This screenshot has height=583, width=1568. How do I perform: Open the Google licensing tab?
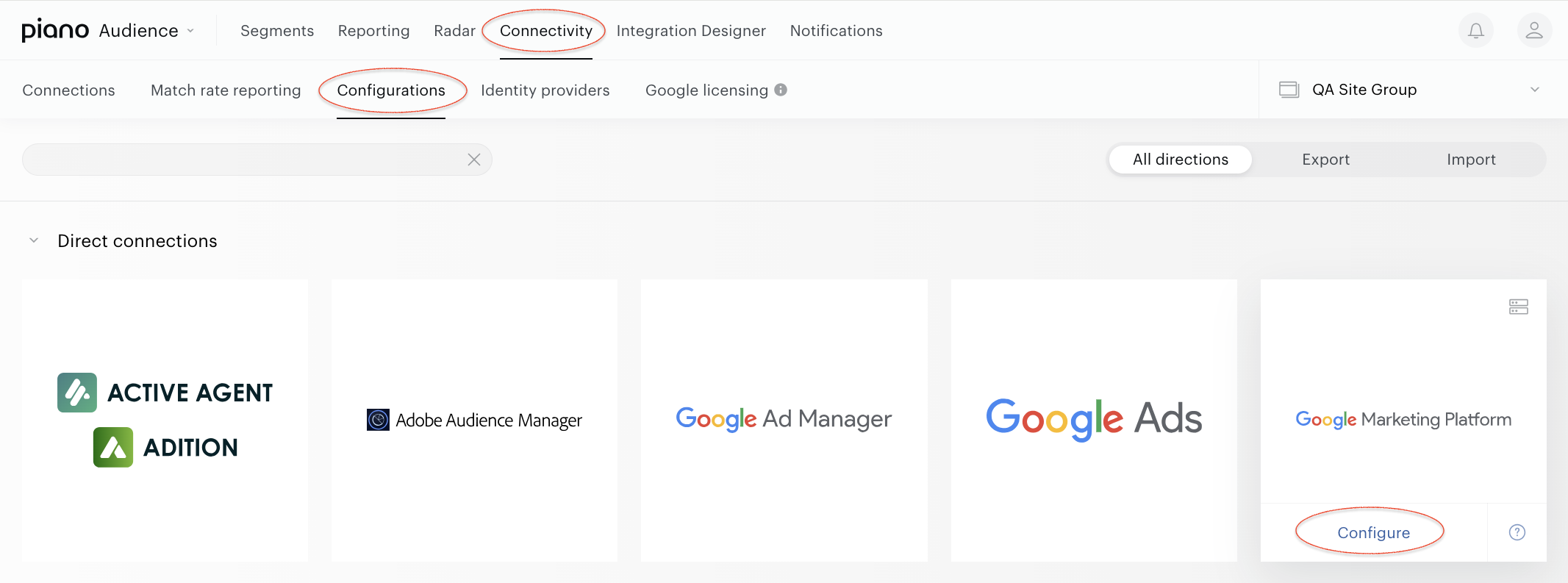coord(706,90)
